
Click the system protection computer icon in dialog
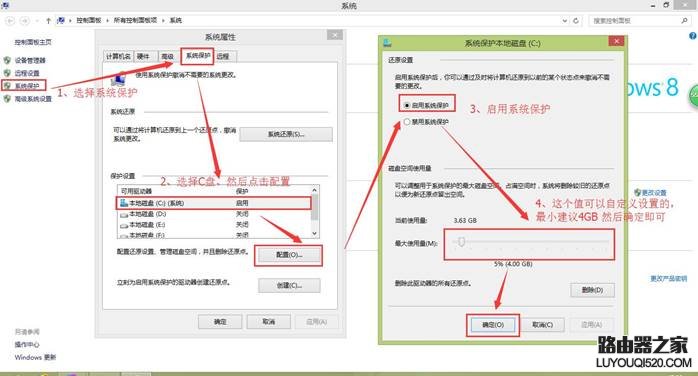pos(118,79)
